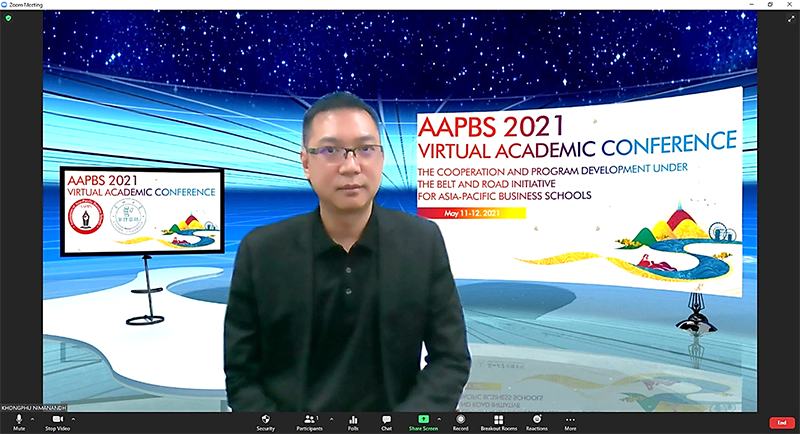The height and width of the screenshot is (434, 800).
Task: Open the Reactions menu
Action: (537, 422)
